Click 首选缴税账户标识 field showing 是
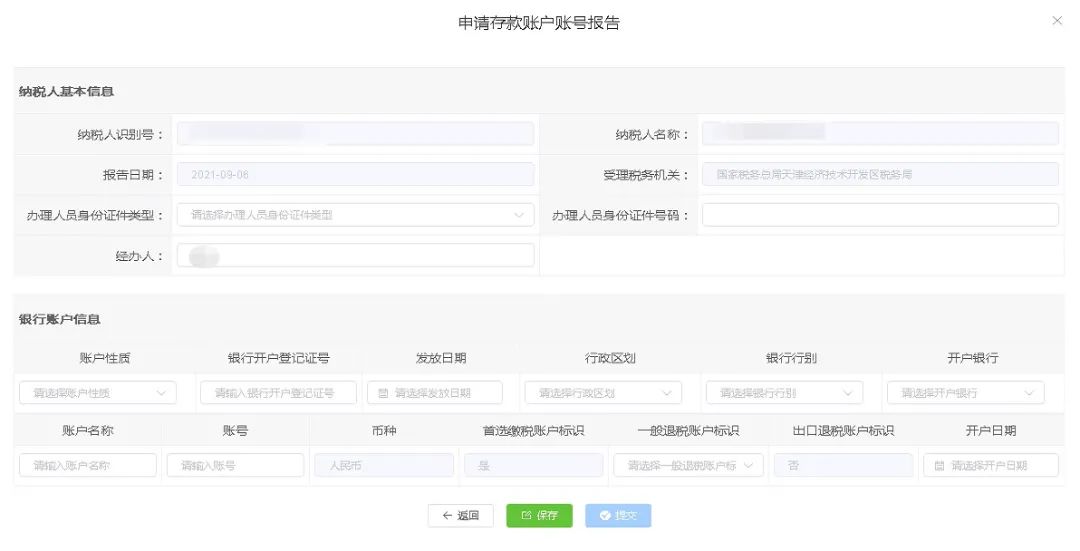Screen dimensions: 1080x551 click(533, 466)
